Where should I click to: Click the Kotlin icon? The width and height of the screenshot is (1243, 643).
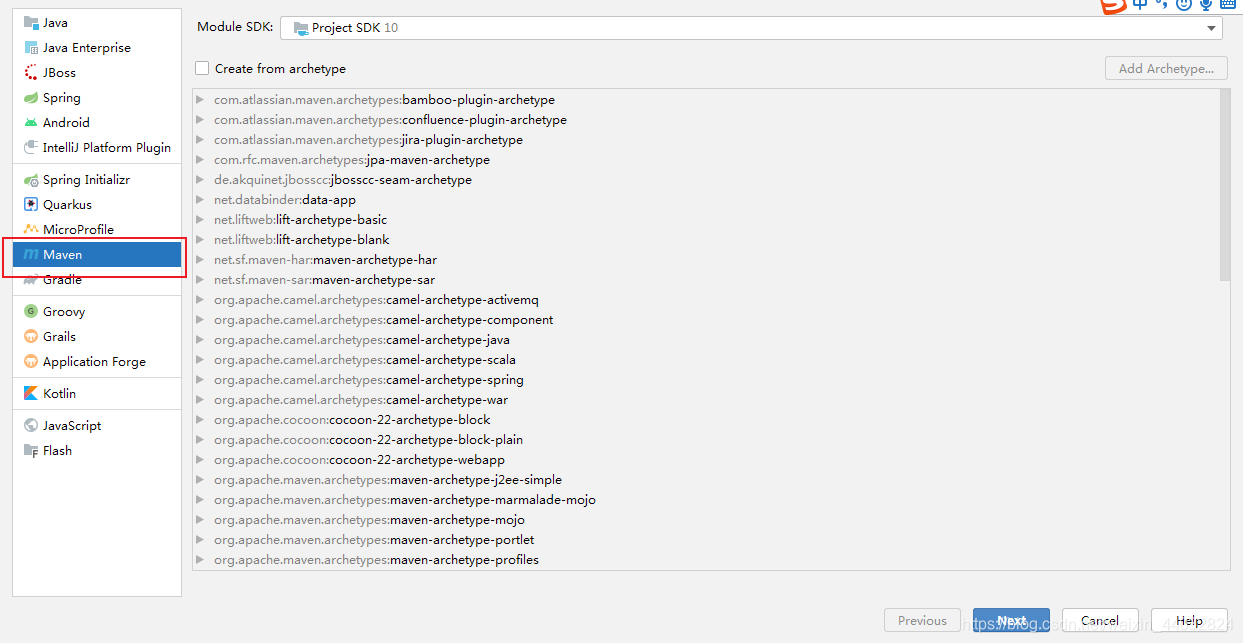tap(31, 393)
